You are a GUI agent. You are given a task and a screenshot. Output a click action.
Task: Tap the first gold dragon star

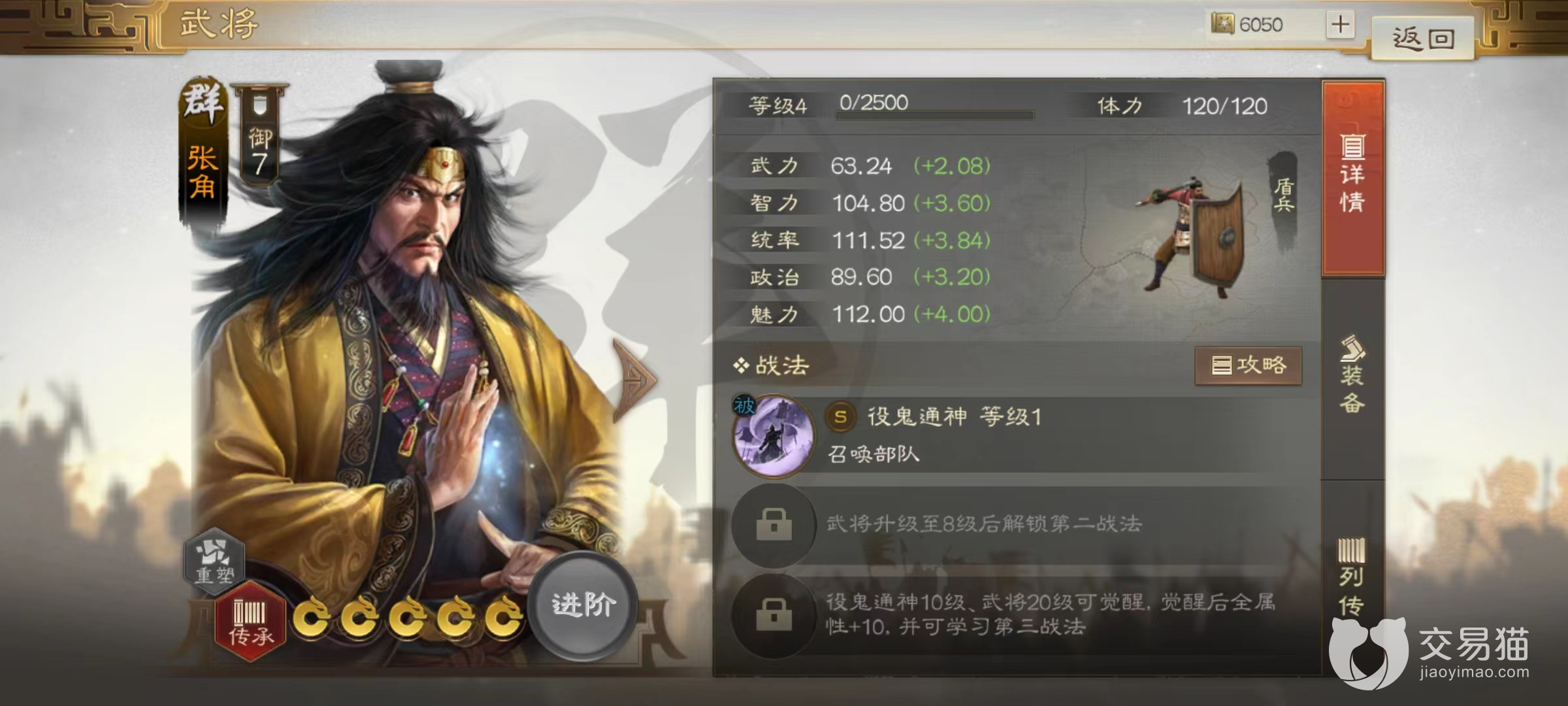(311, 616)
